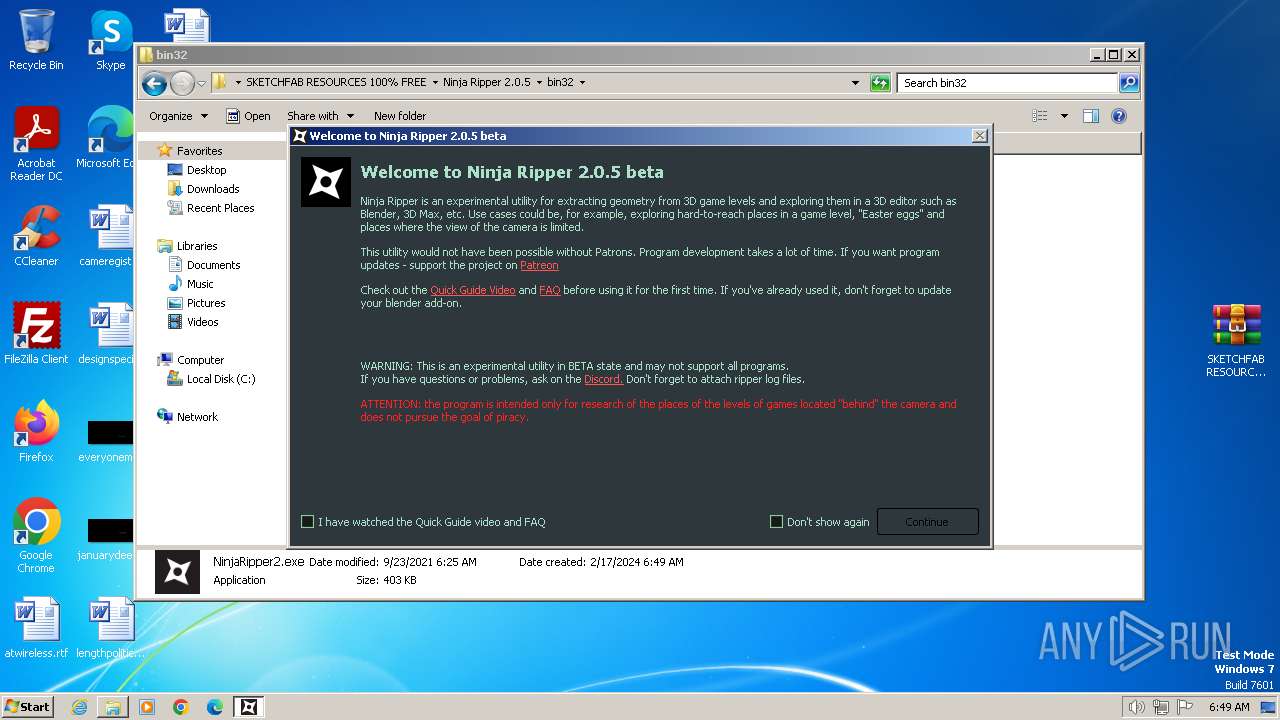Close the Ninja Ripper welcome dialog
Viewport: 1280px width, 720px height.
click(979, 136)
